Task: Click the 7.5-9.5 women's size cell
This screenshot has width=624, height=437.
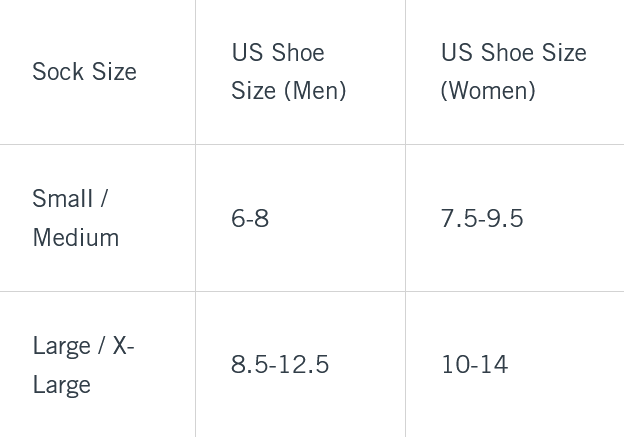Action: 482,218
